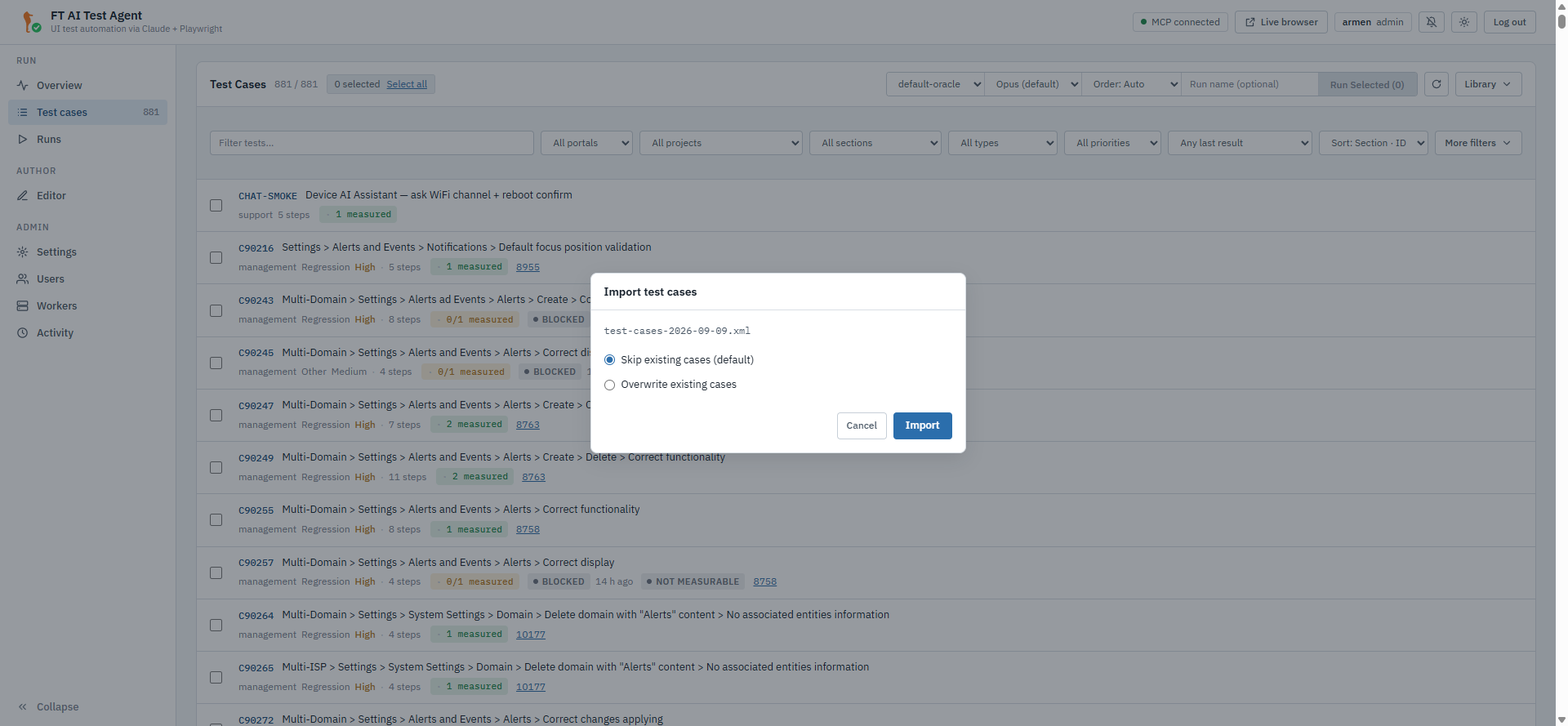Screen dimensions: 1568x726
Task: Click the Log out button
Action: point(1509,22)
